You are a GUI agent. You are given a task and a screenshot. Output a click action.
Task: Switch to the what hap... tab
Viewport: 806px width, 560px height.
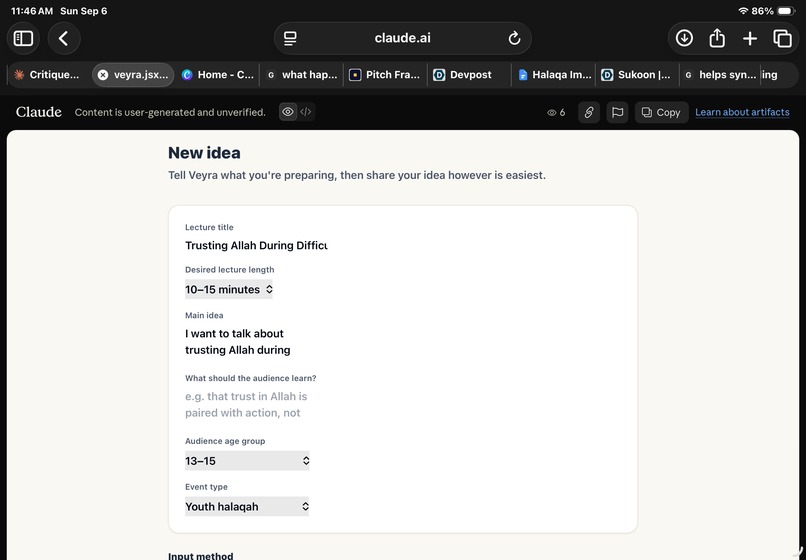click(302, 75)
